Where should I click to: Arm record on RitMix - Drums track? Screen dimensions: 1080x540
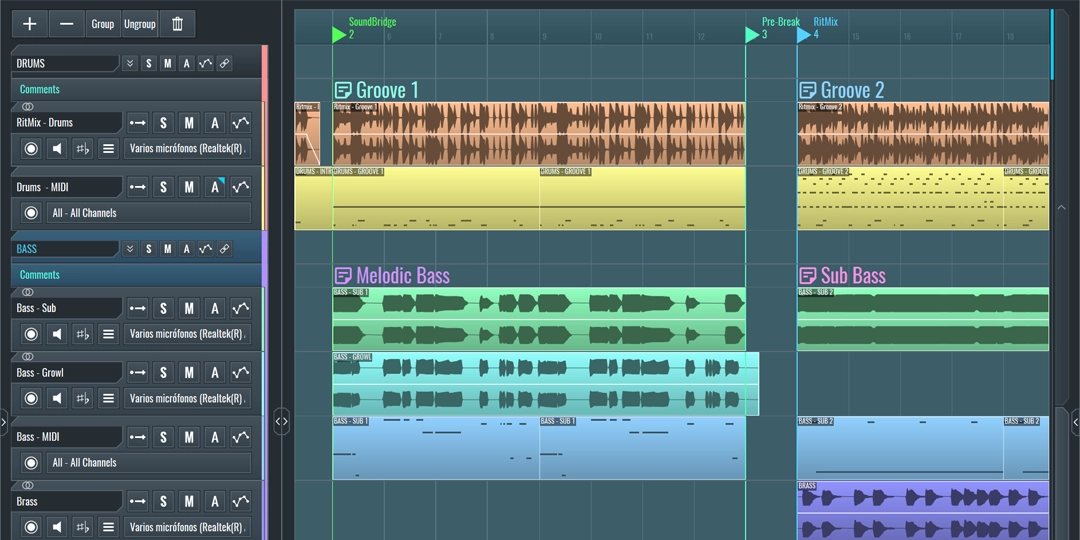31,149
